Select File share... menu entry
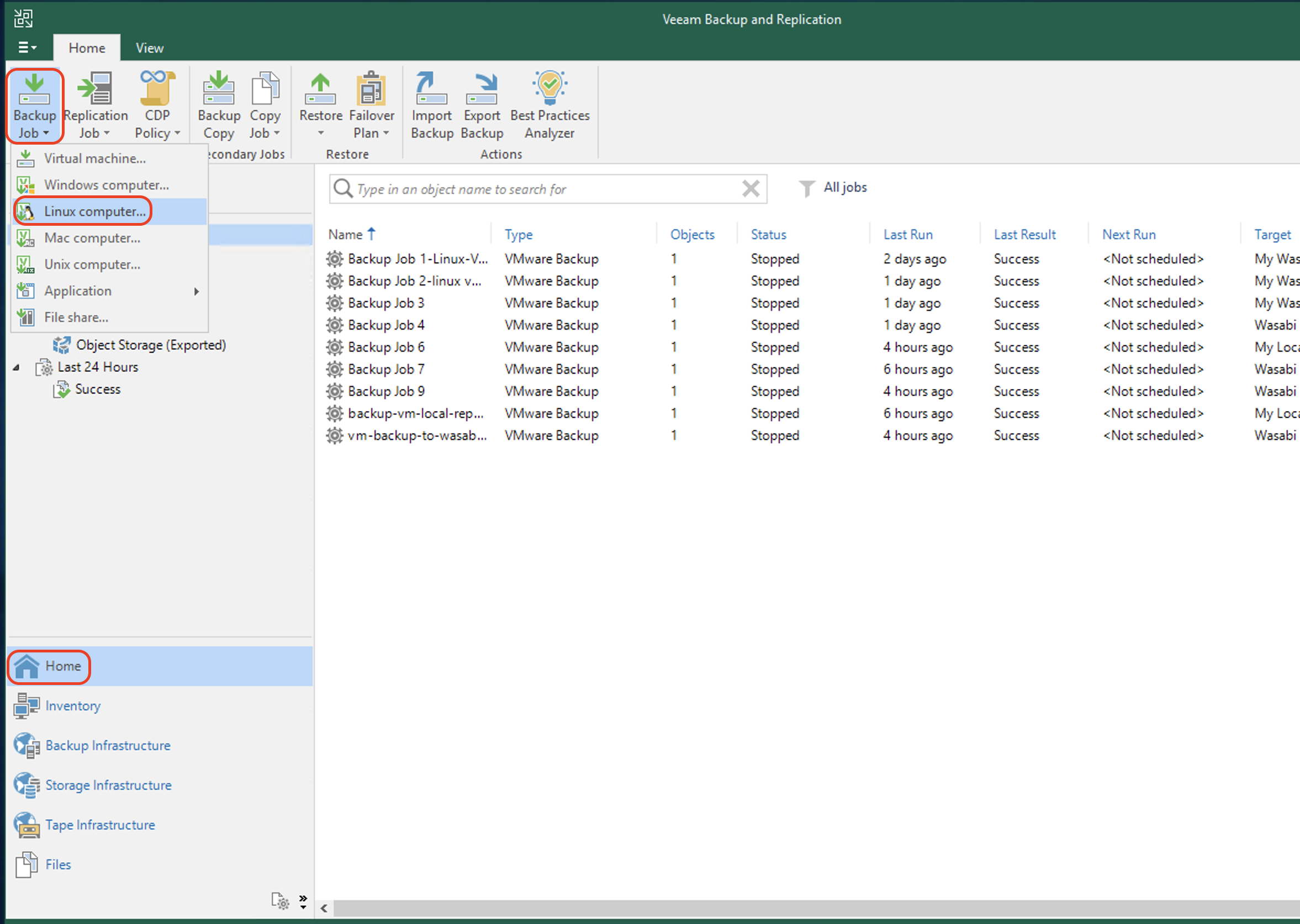The image size is (1300, 924). click(x=109, y=317)
